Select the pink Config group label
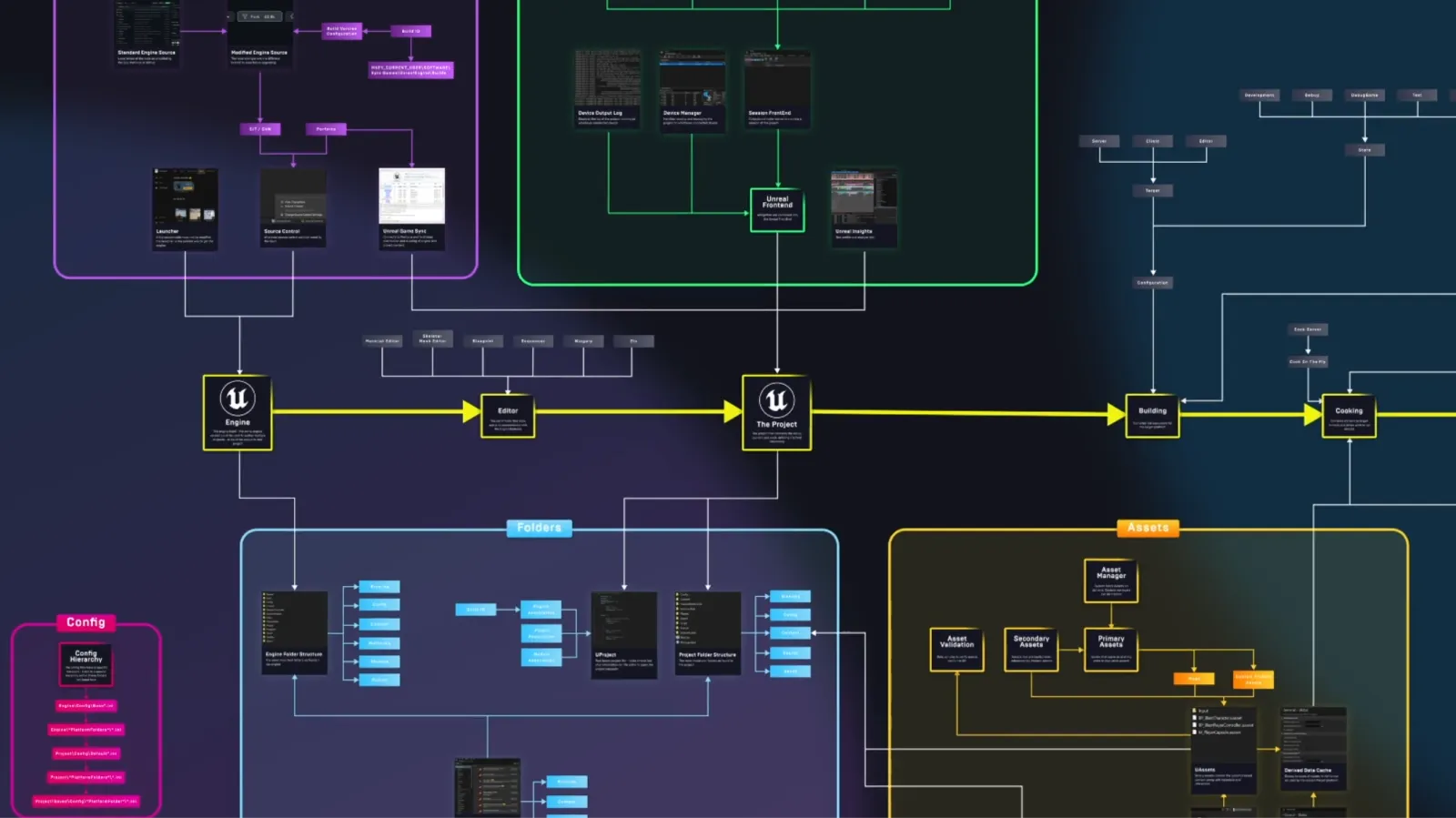The image size is (1456, 818). (86, 622)
